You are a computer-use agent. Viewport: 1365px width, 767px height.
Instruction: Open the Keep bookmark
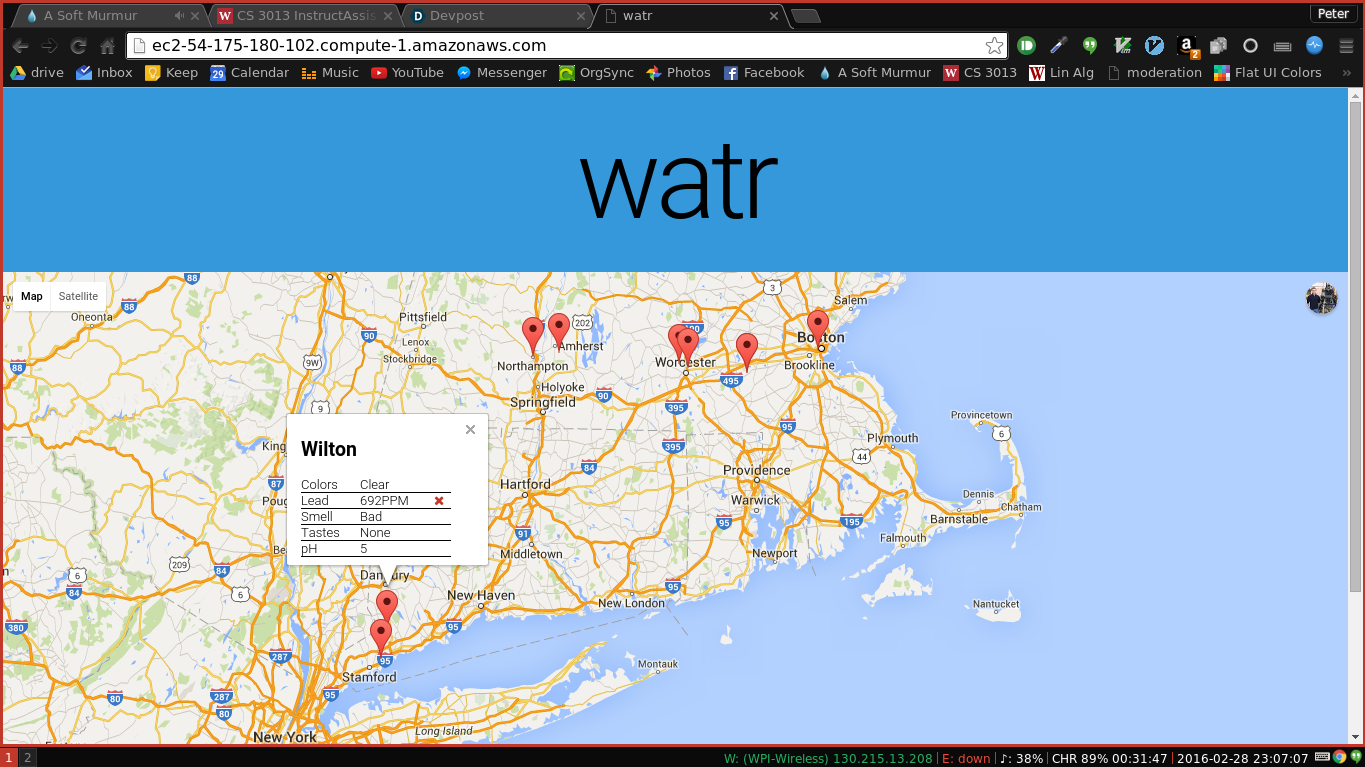tap(171, 72)
